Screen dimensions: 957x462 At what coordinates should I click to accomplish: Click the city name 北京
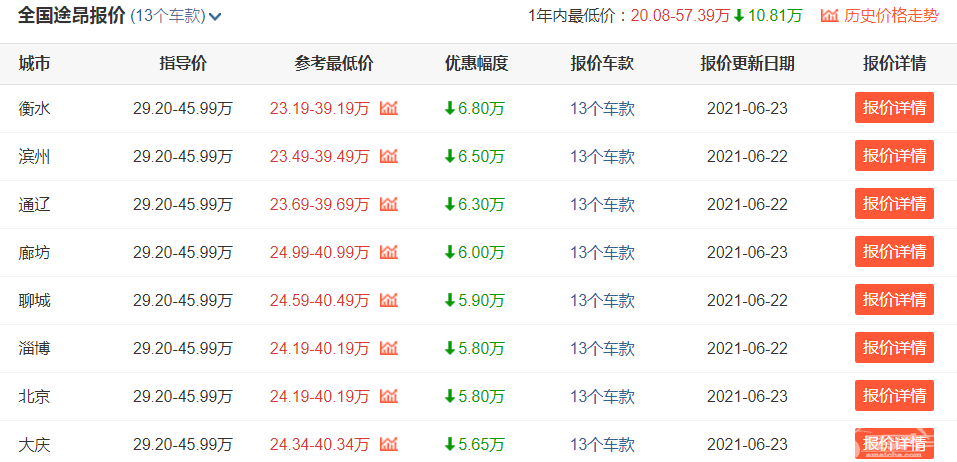point(34,397)
